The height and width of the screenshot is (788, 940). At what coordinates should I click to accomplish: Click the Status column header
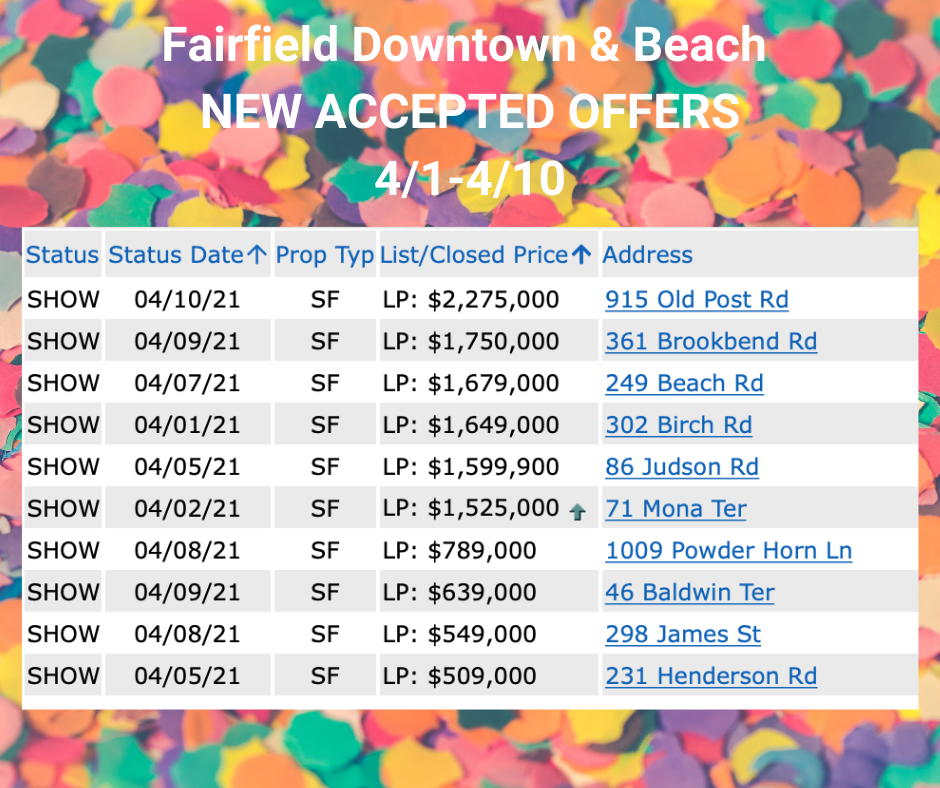tap(62, 255)
